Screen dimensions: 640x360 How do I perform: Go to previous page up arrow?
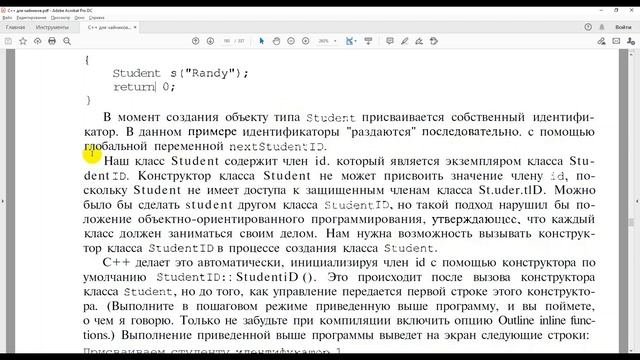[x=196, y=41]
